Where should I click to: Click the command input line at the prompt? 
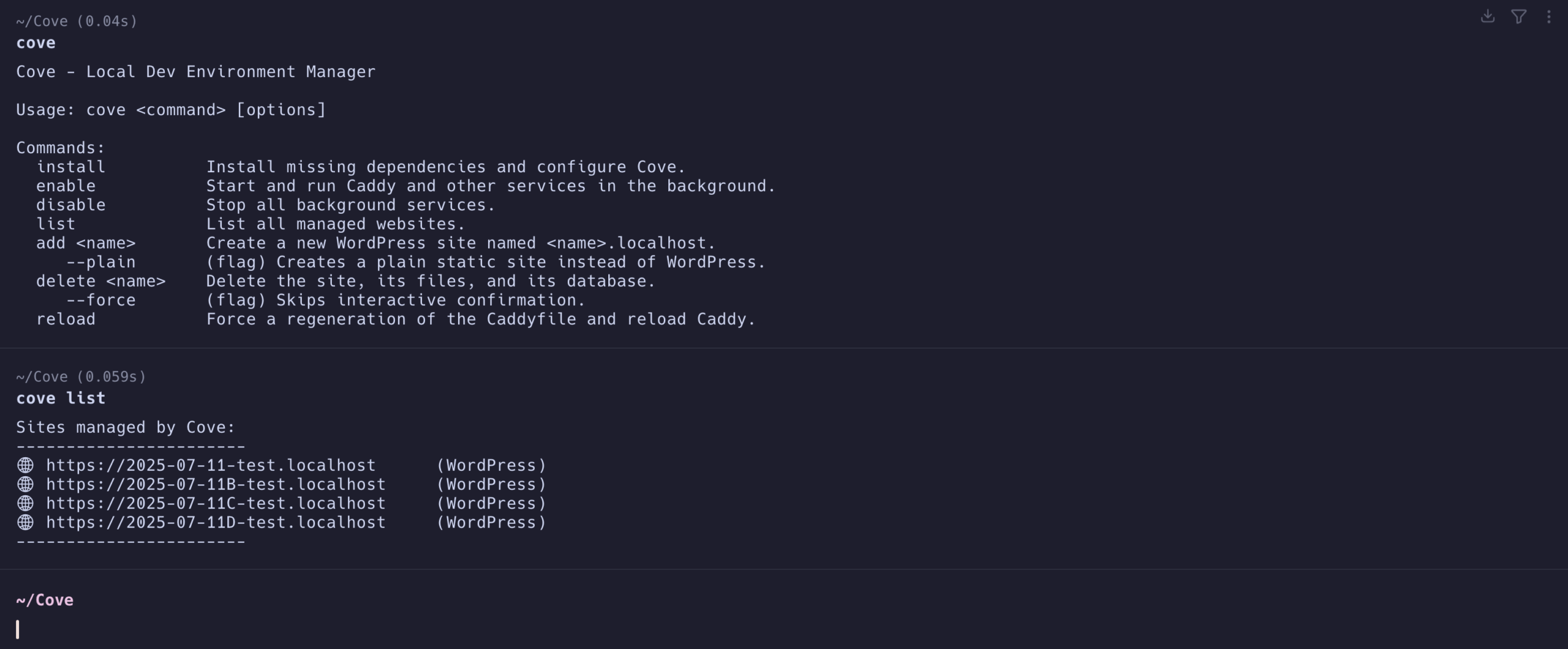click(784, 629)
